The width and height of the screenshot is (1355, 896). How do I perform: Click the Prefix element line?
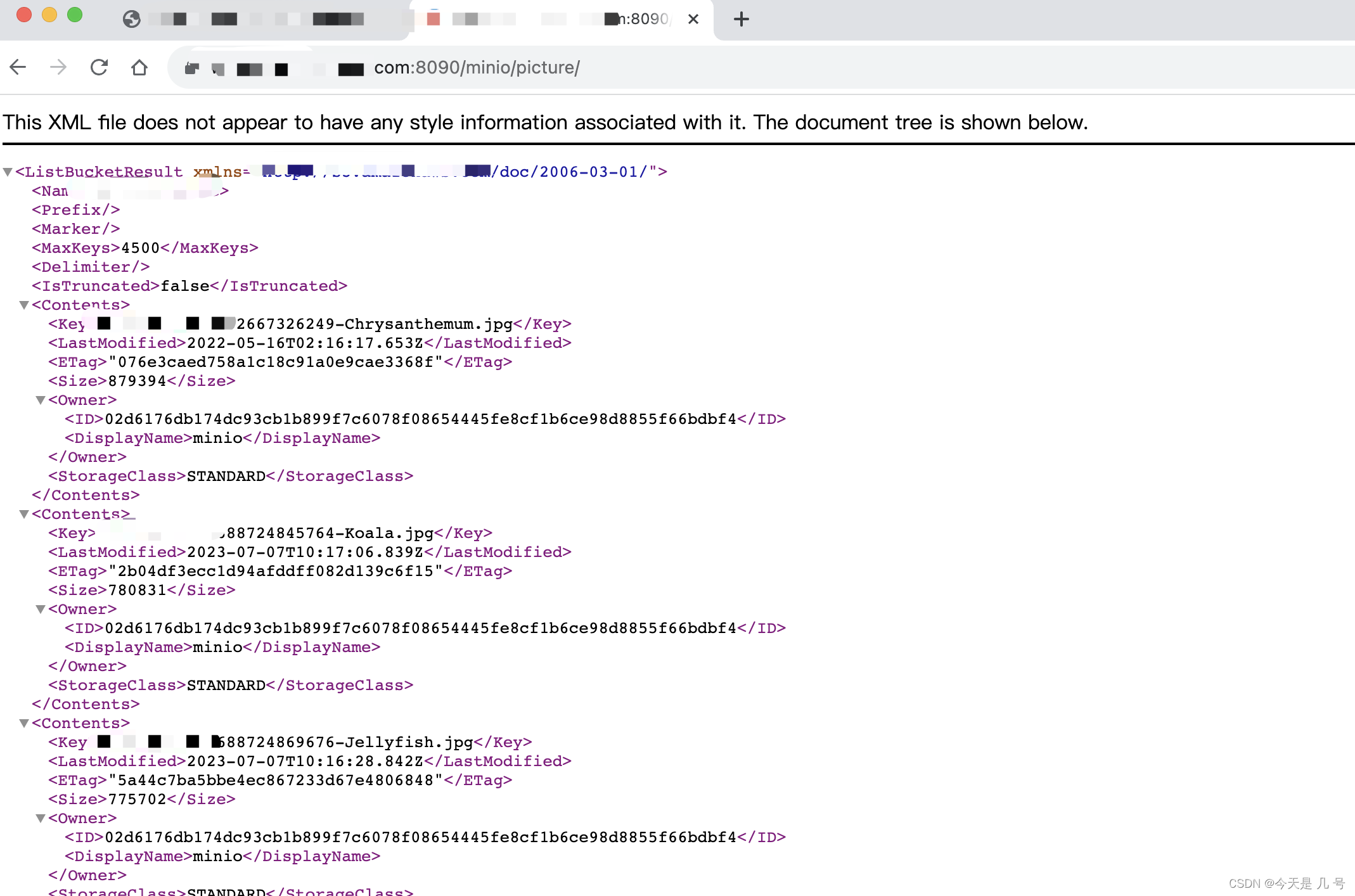point(76,210)
